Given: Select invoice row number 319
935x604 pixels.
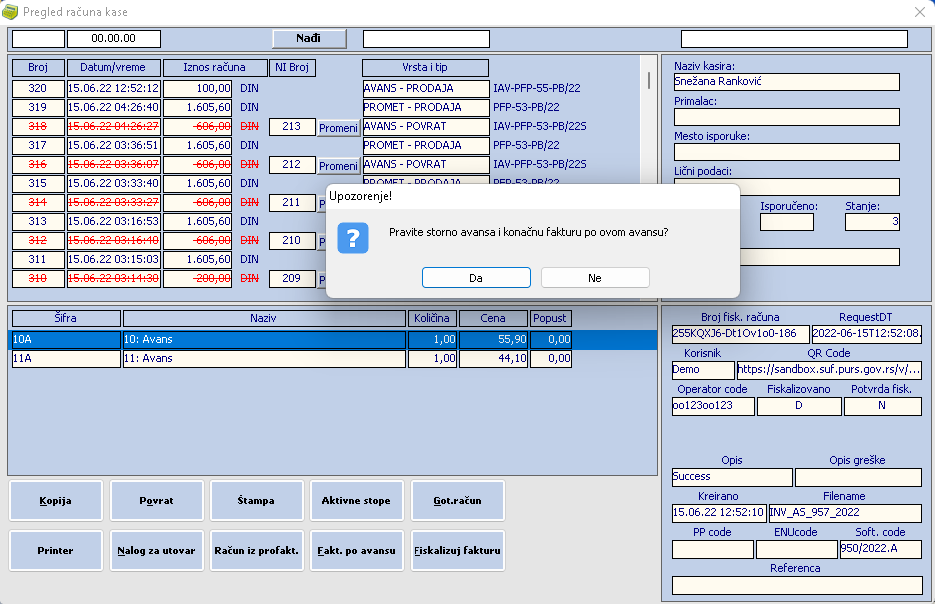Looking at the screenshot, I should [x=38, y=107].
